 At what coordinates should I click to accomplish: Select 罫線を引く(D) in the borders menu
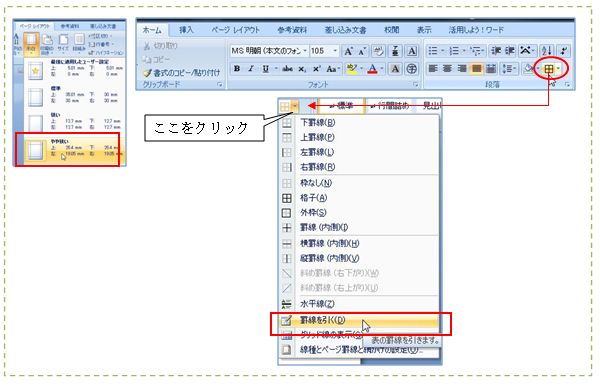click(x=359, y=320)
